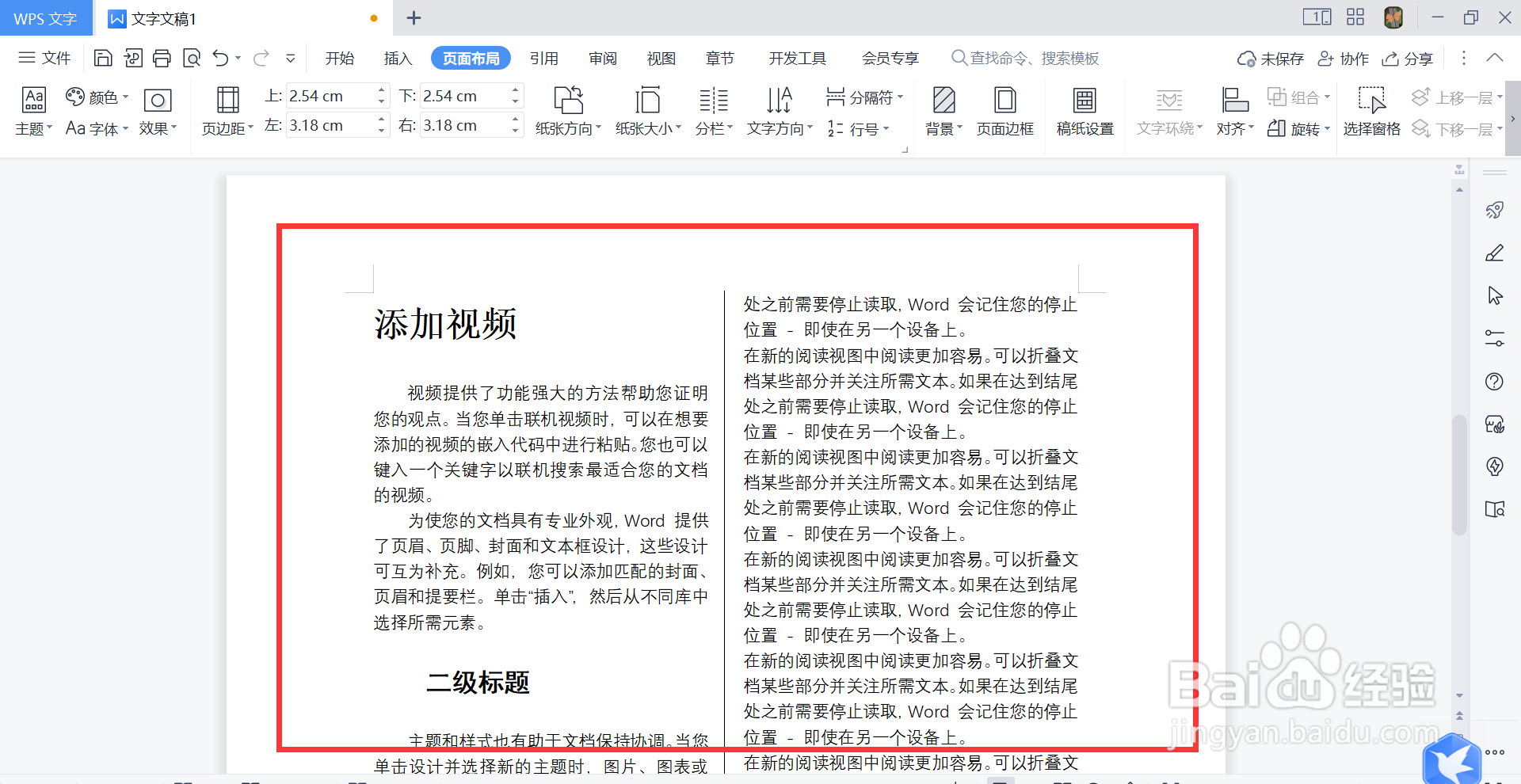Open Undo history dropdown arrow
The height and width of the screenshot is (784, 1521).
238,58
